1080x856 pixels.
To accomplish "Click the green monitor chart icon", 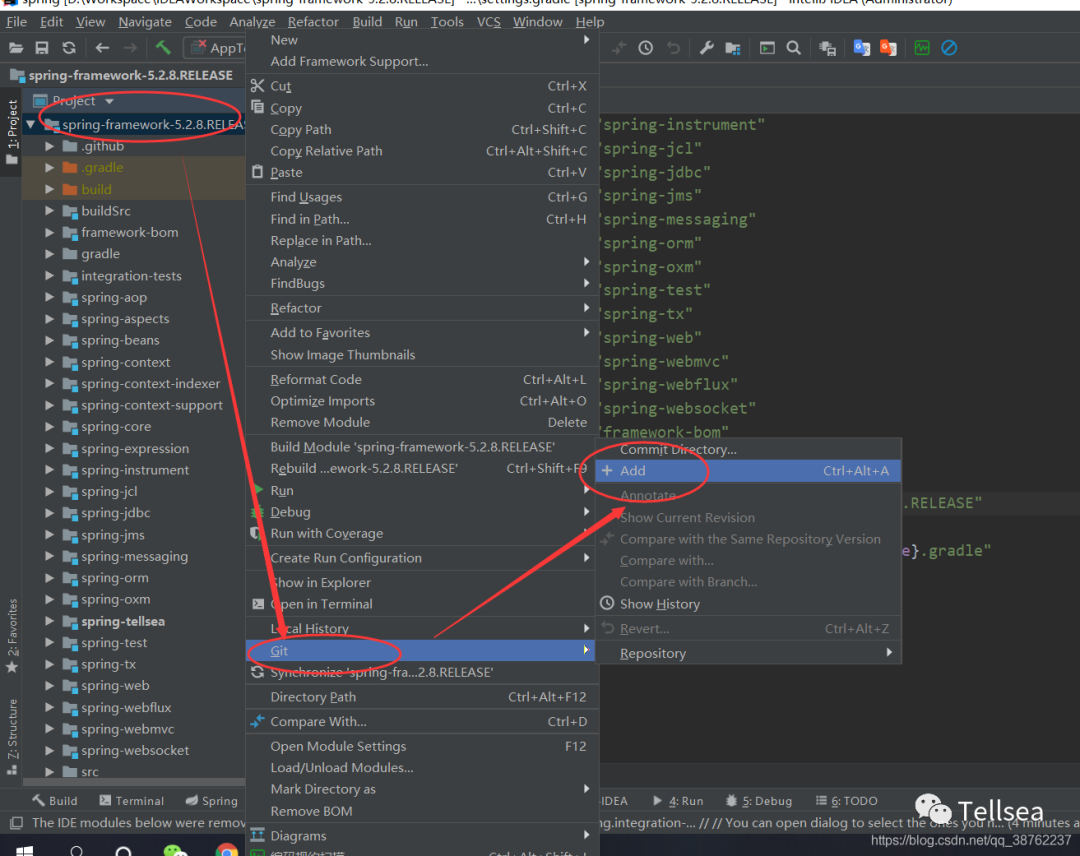I will coord(922,48).
